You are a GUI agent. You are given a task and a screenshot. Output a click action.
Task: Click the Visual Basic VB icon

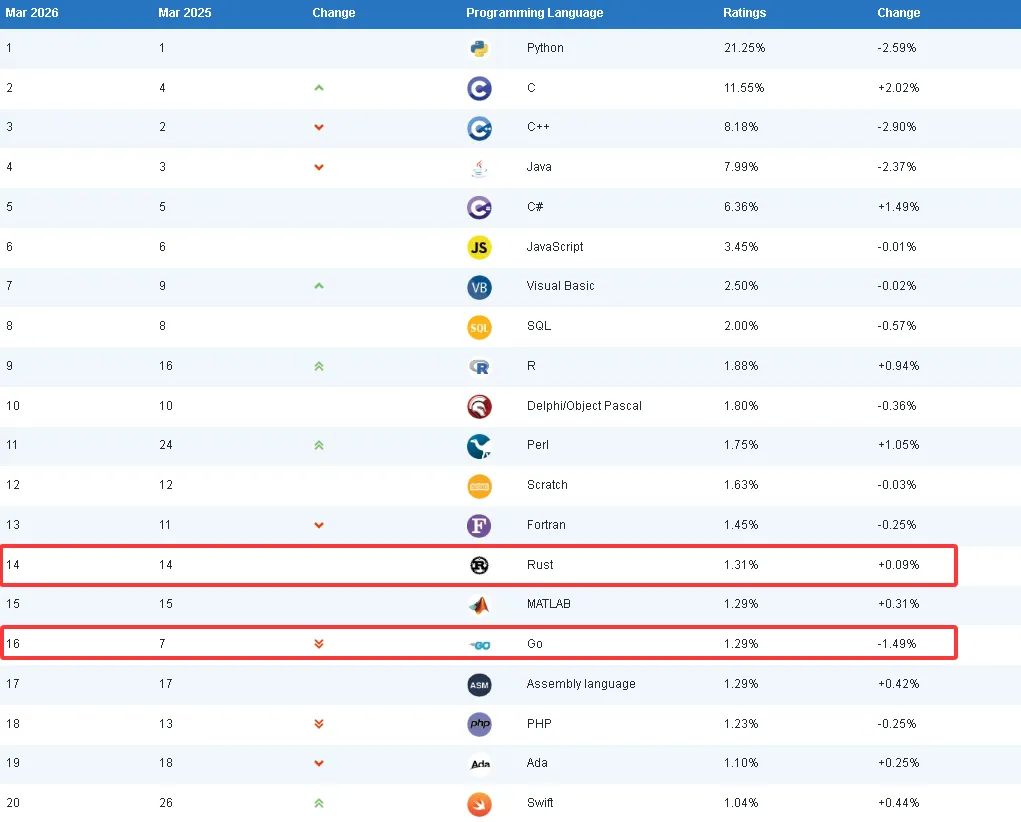(479, 287)
